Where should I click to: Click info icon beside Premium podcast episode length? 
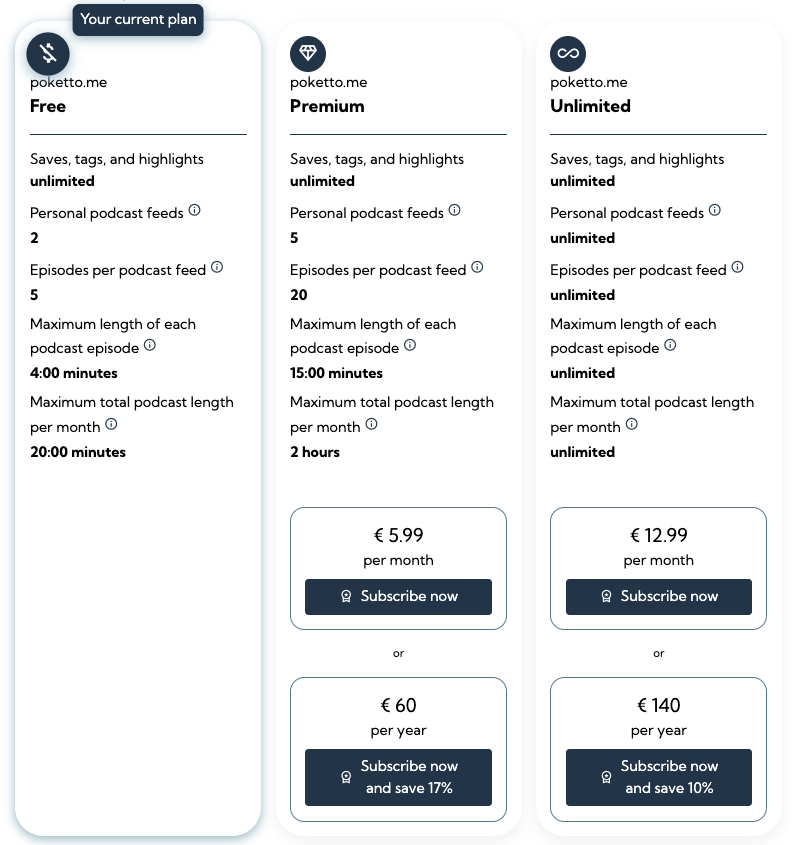[x=410, y=345]
